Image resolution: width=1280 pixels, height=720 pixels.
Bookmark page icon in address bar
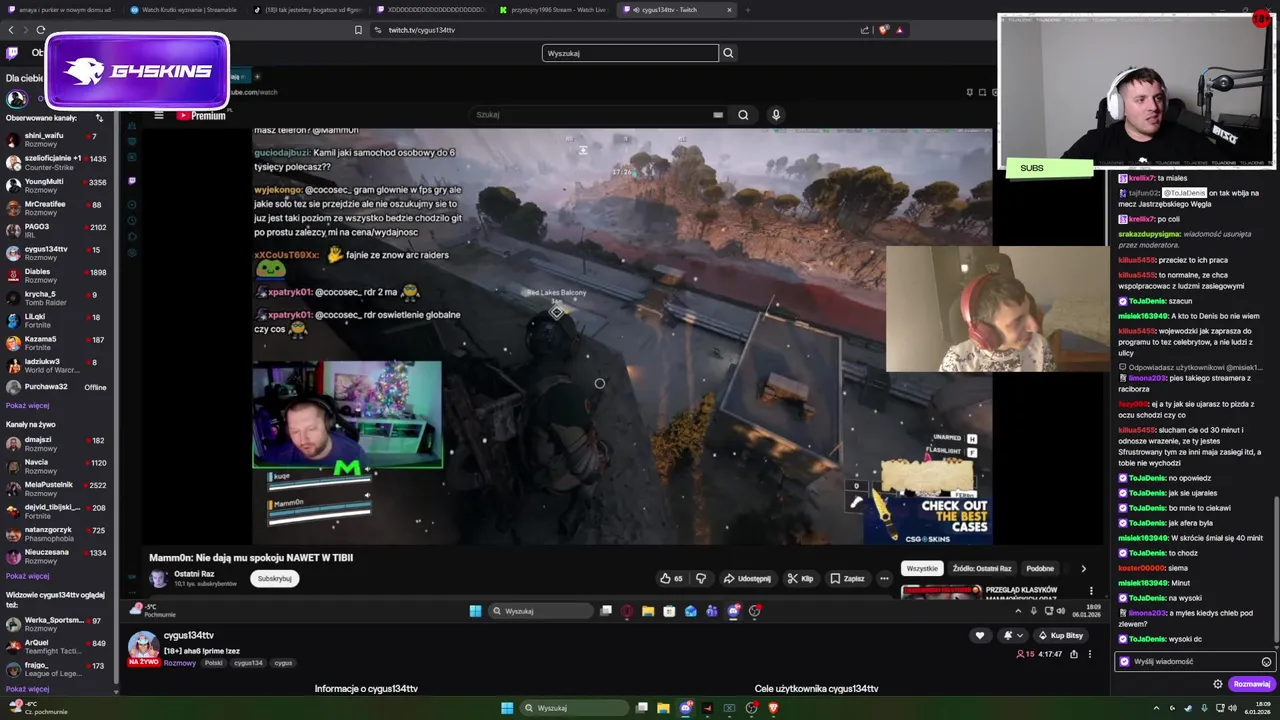point(358,30)
